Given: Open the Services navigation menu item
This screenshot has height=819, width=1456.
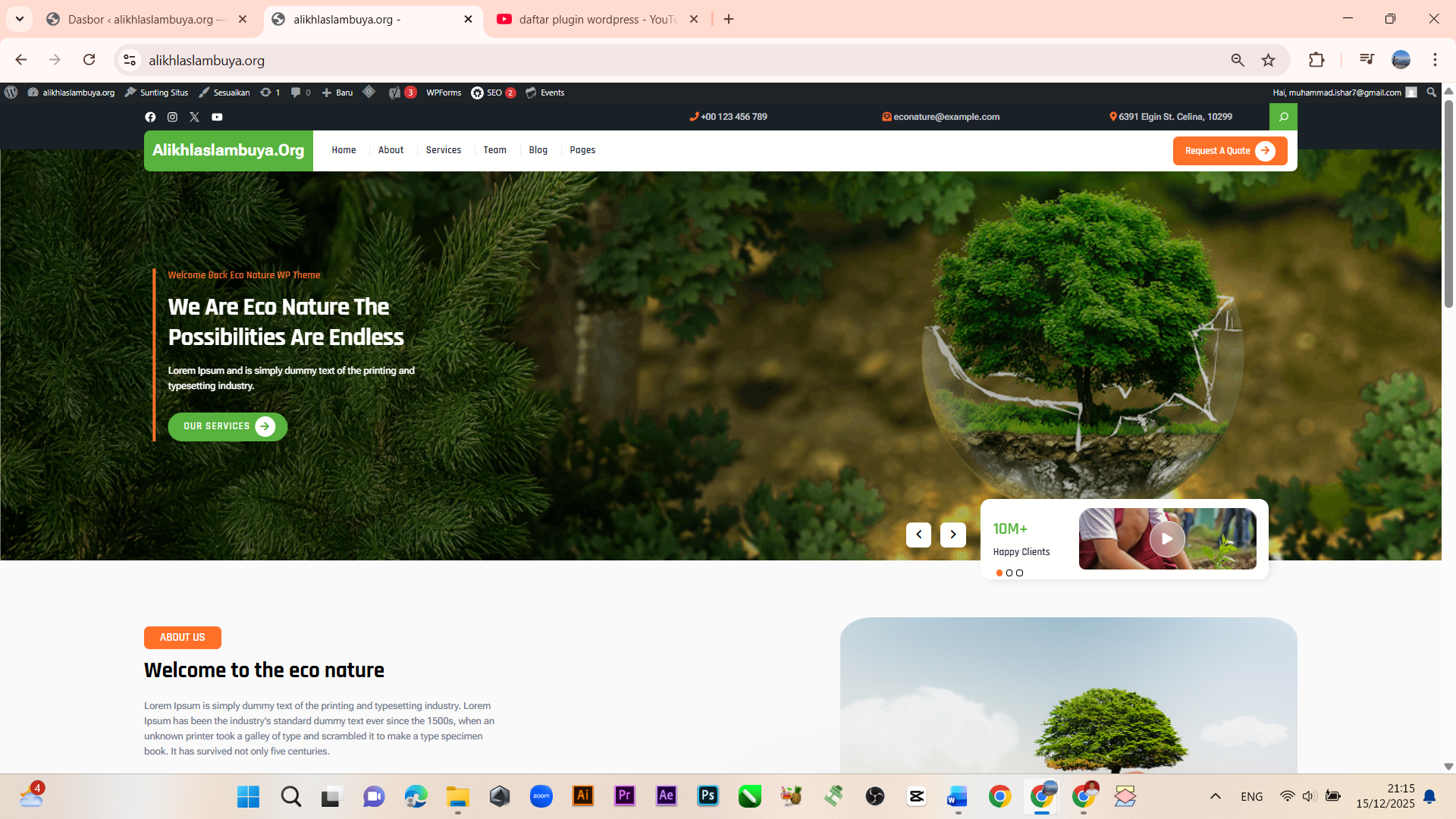Looking at the screenshot, I should (444, 150).
